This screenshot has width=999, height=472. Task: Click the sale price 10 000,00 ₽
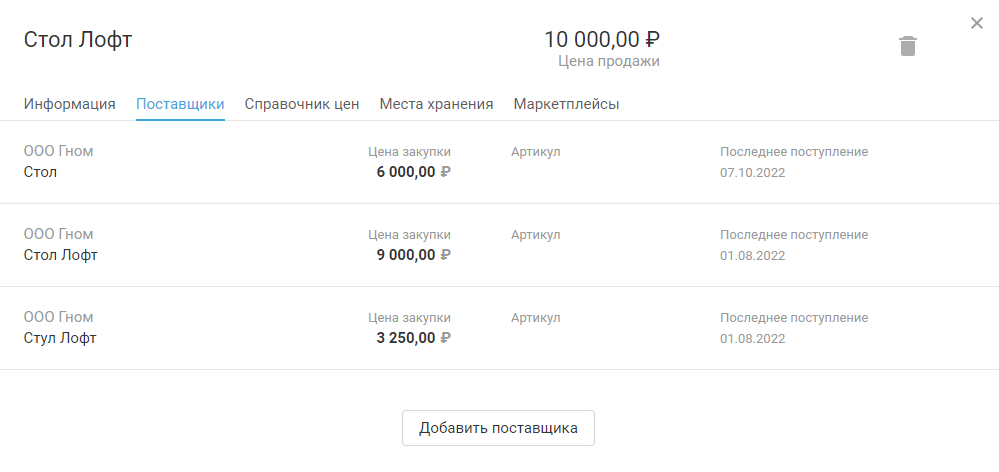(601, 40)
